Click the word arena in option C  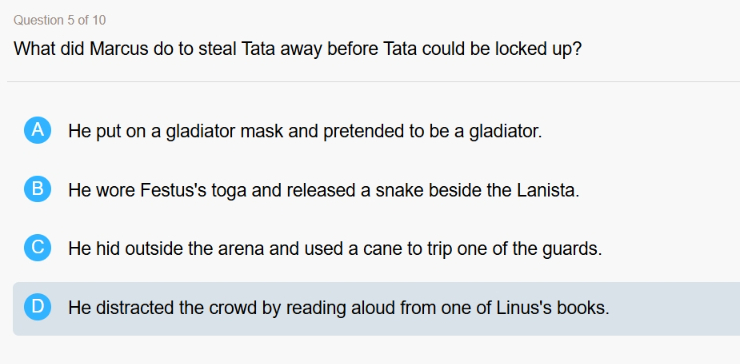241,250
